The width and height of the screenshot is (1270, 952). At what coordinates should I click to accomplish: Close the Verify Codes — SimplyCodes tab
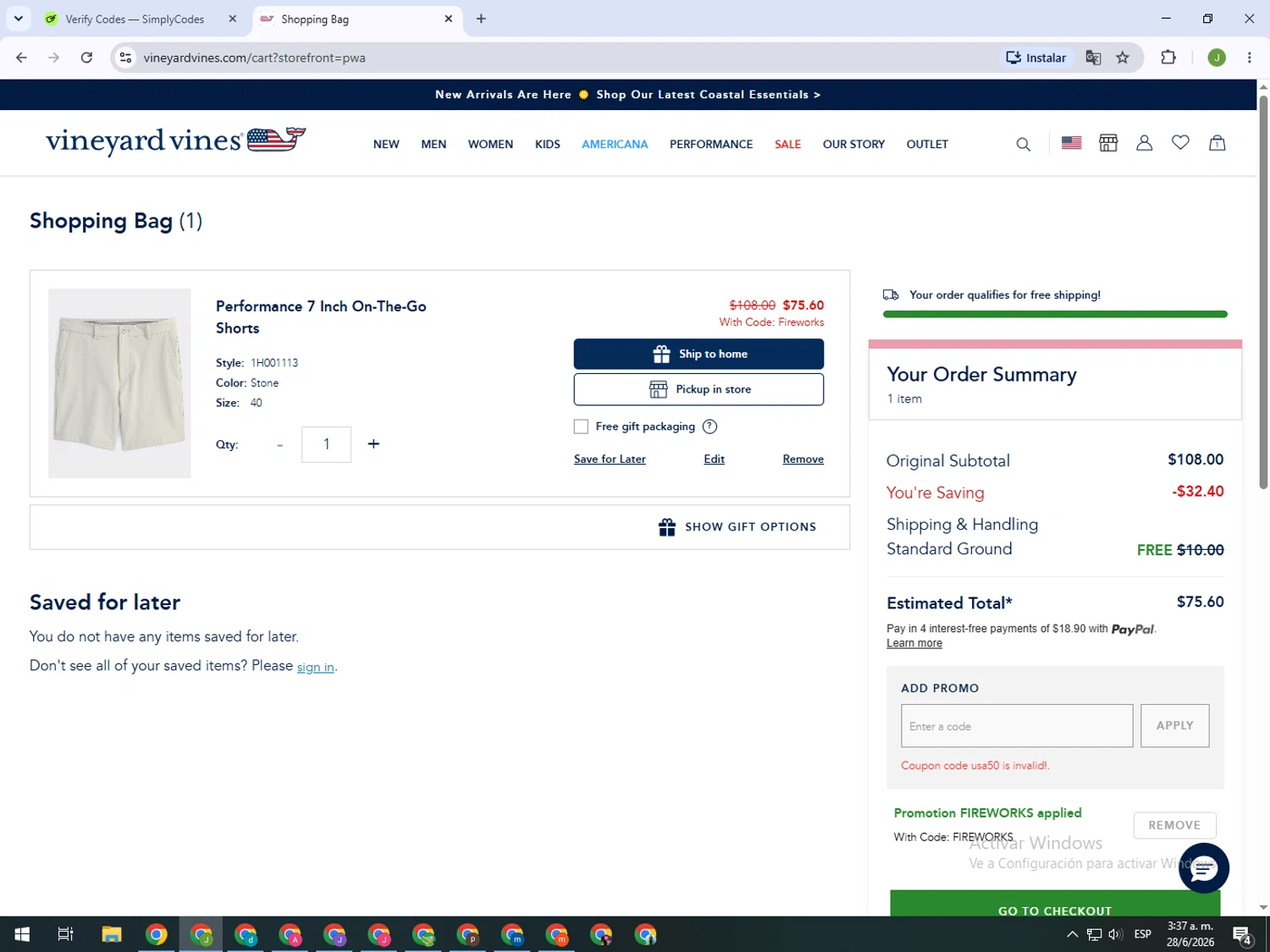pyautogui.click(x=233, y=19)
